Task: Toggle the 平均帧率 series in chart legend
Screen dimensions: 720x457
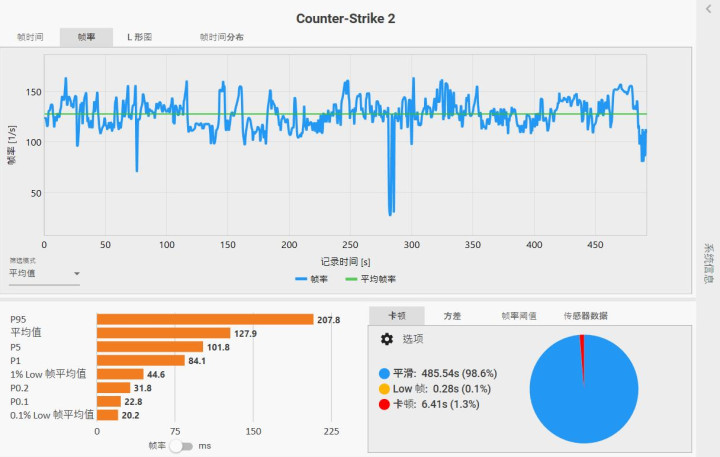Action: point(371,279)
